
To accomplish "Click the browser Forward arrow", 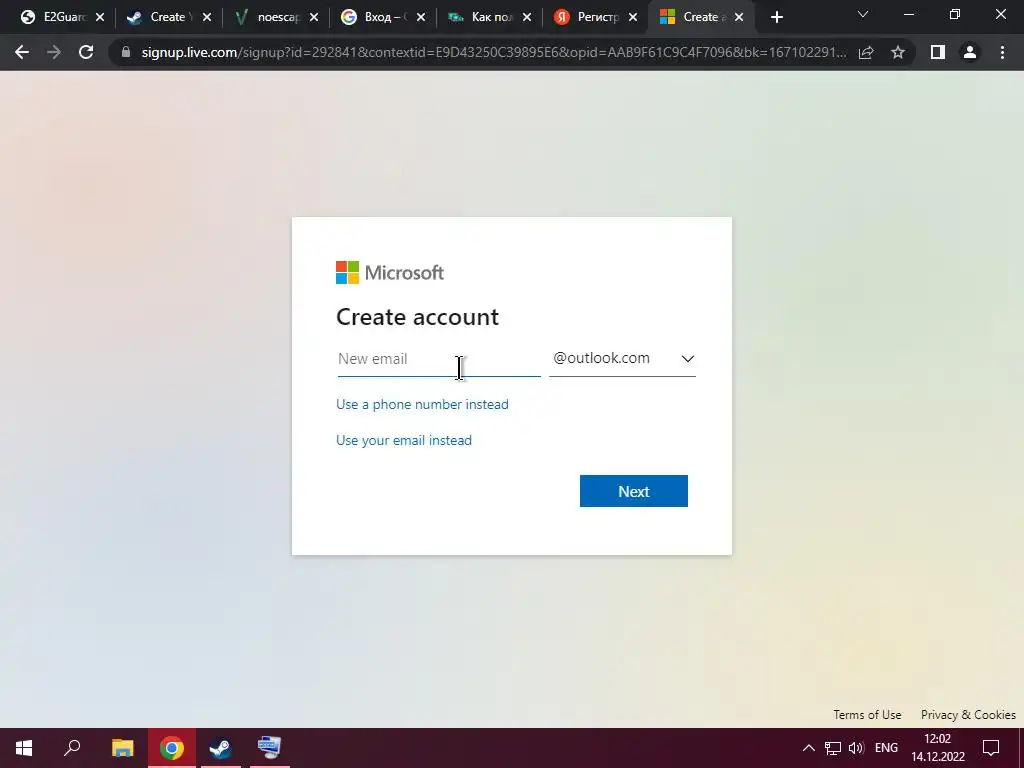I will click(x=54, y=52).
